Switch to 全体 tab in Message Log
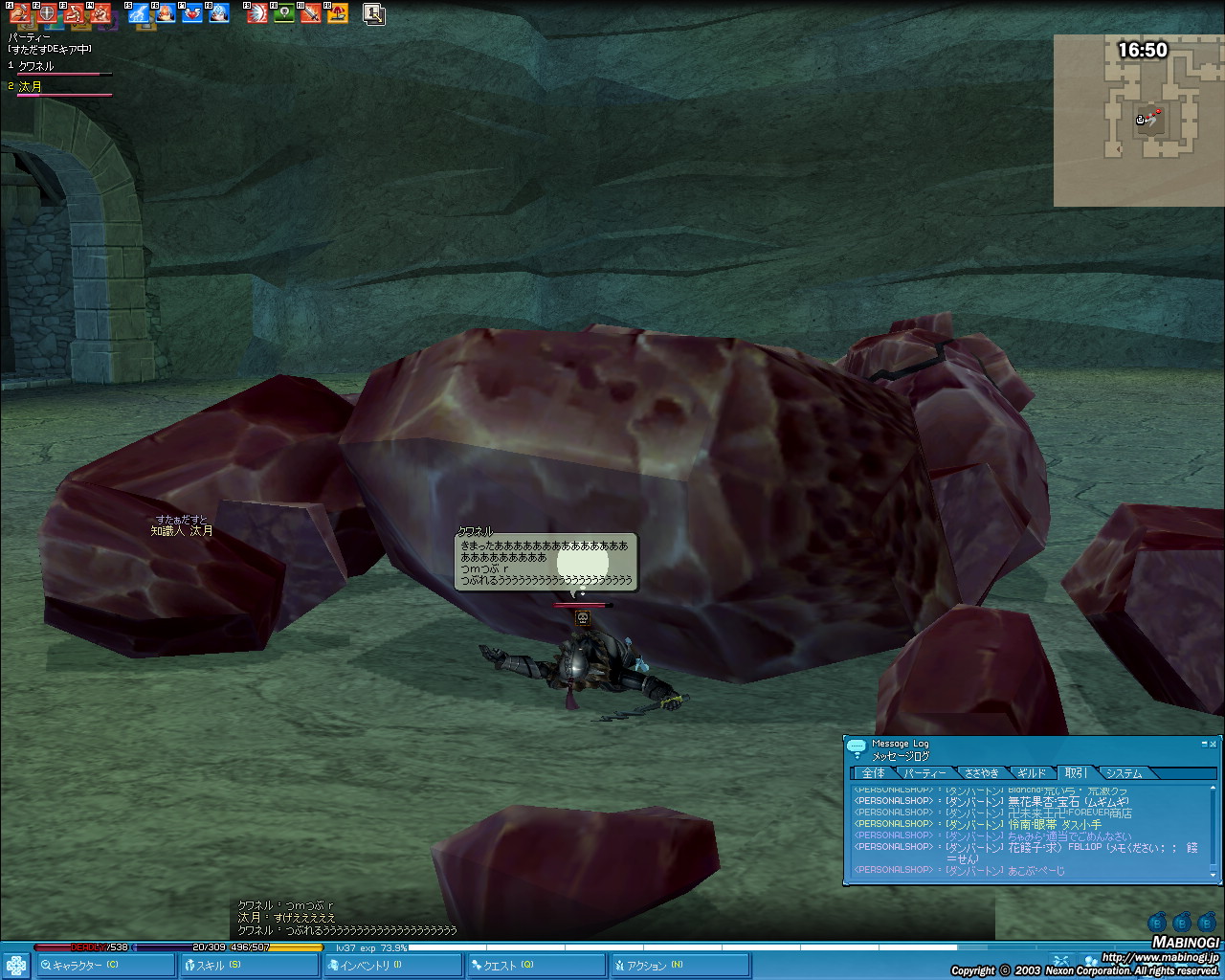The image size is (1225, 980). tap(874, 773)
